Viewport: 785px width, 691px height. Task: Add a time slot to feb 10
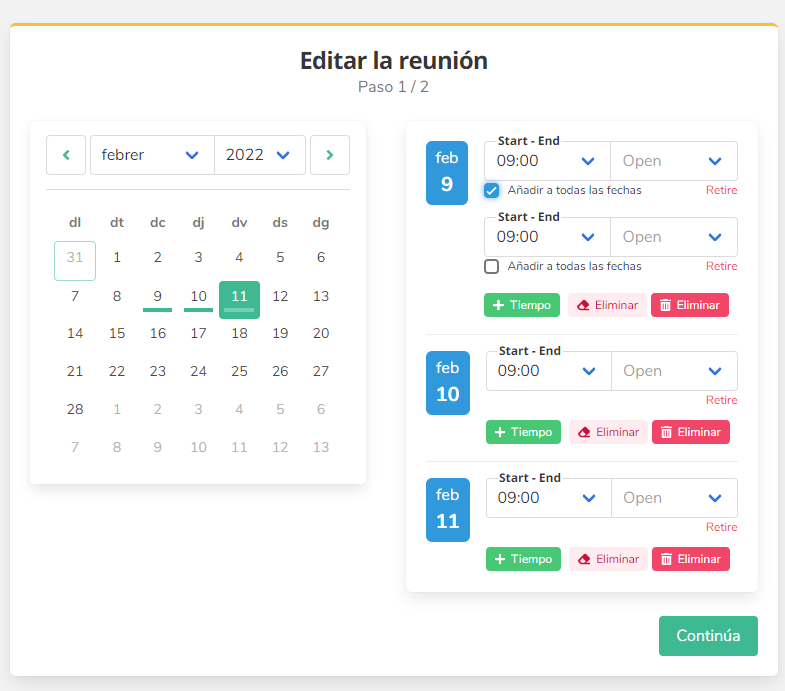coord(523,432)
